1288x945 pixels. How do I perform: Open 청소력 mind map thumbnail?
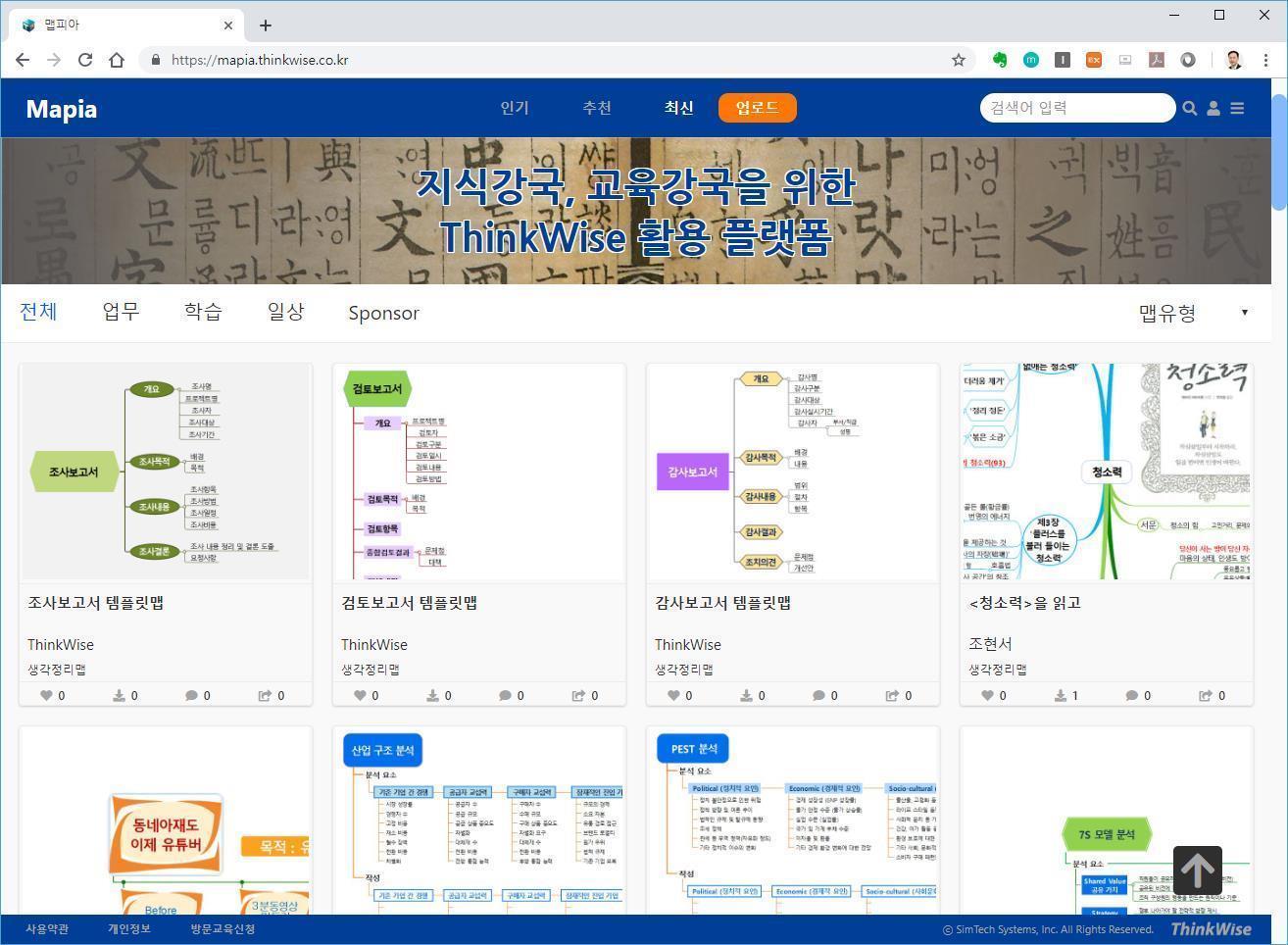pyautogui.click(x=1107, y=472)
